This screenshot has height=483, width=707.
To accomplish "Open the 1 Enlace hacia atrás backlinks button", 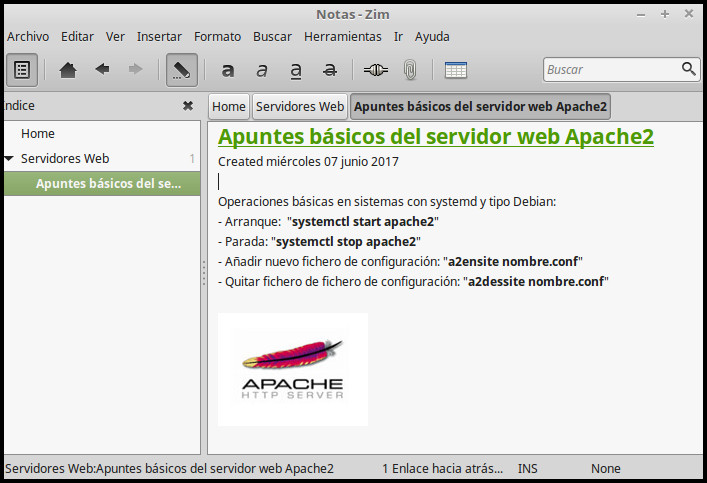I will 442,469.
